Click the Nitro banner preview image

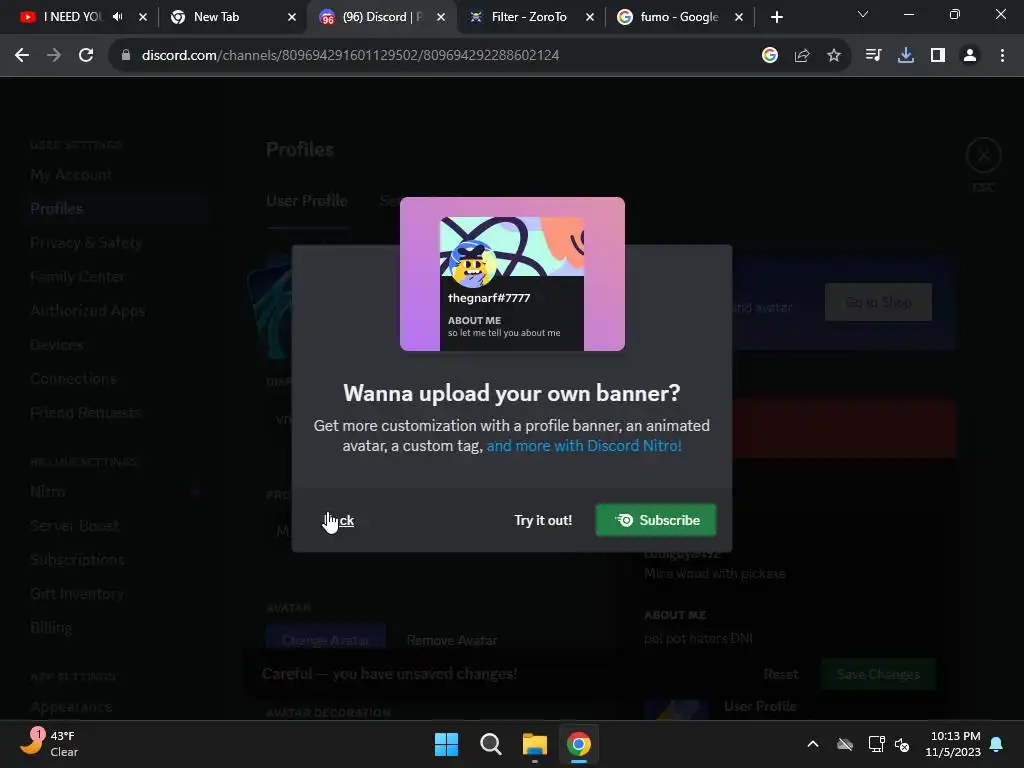pos(512,274)
